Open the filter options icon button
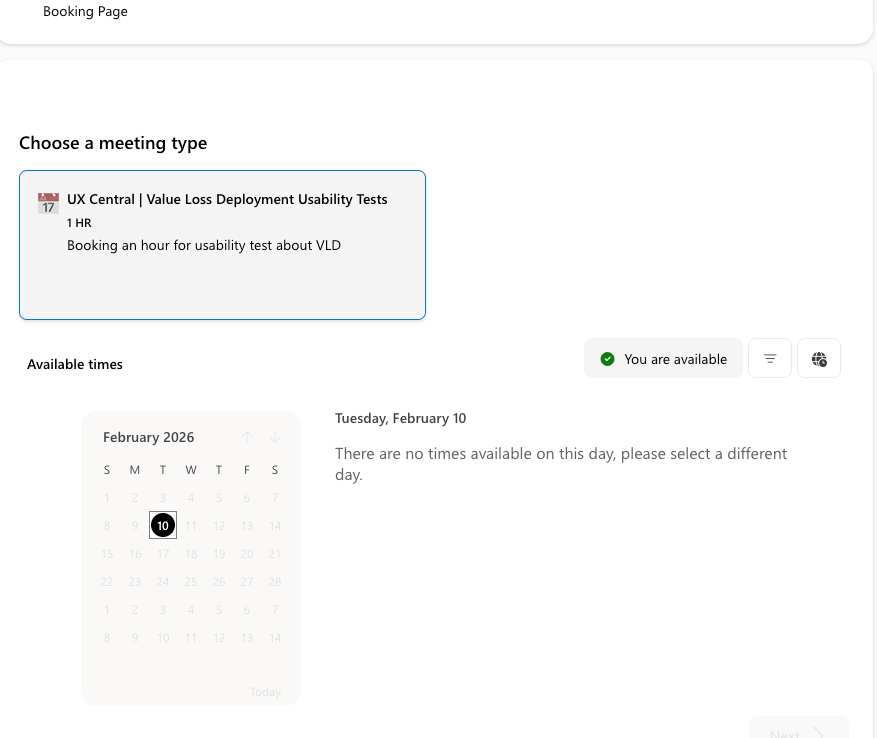Image resolution: width=877 pixels, height=738 pixels. (770, 358)
